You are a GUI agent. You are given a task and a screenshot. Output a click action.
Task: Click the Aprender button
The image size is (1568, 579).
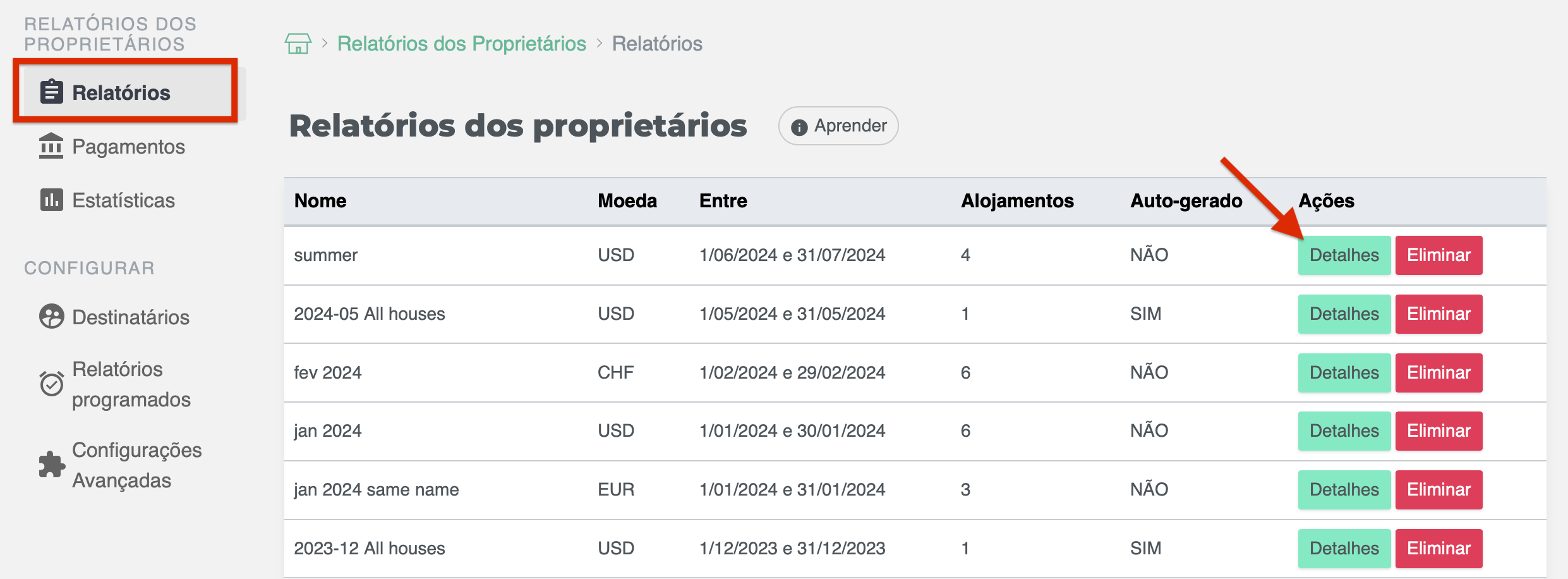[x=838, y=126]
